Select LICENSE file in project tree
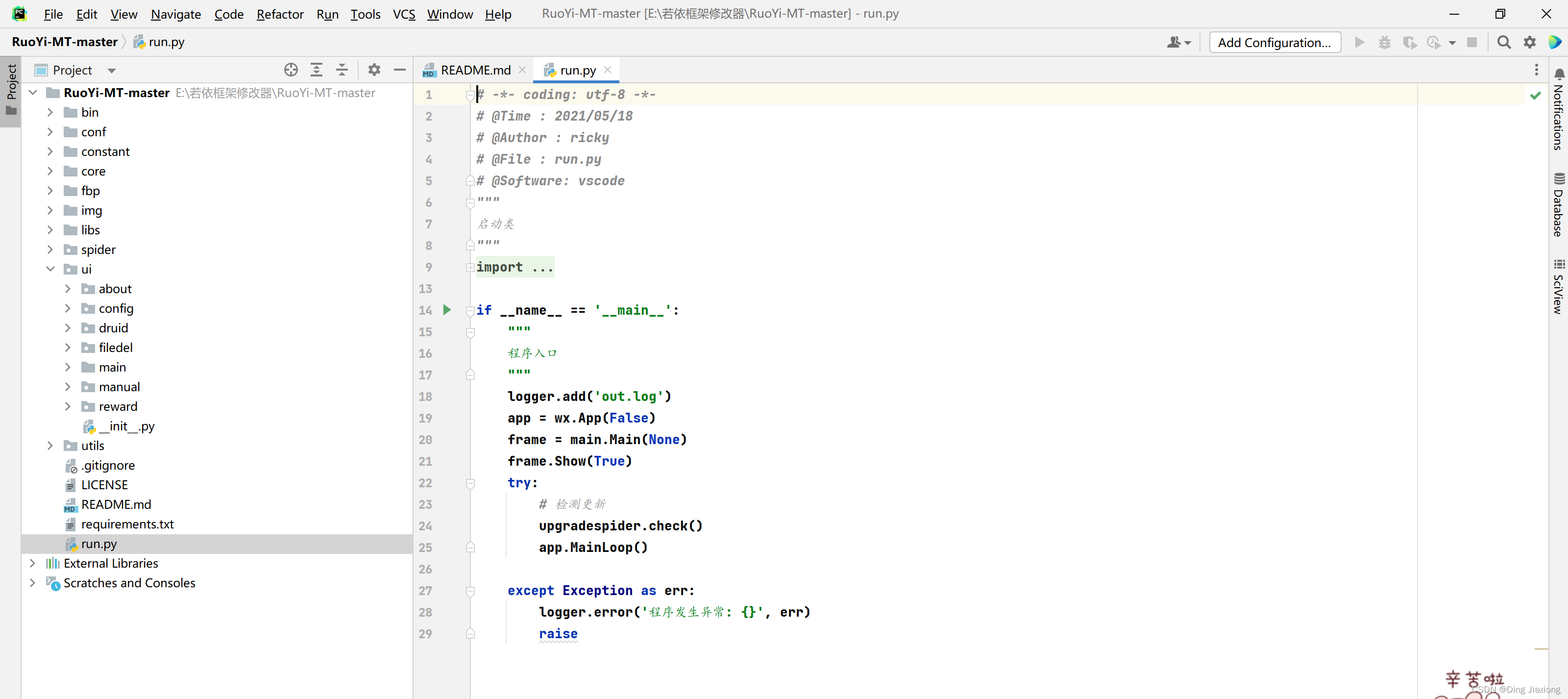The width and height of the screenshot is (1568, 699). coord(104,485)
